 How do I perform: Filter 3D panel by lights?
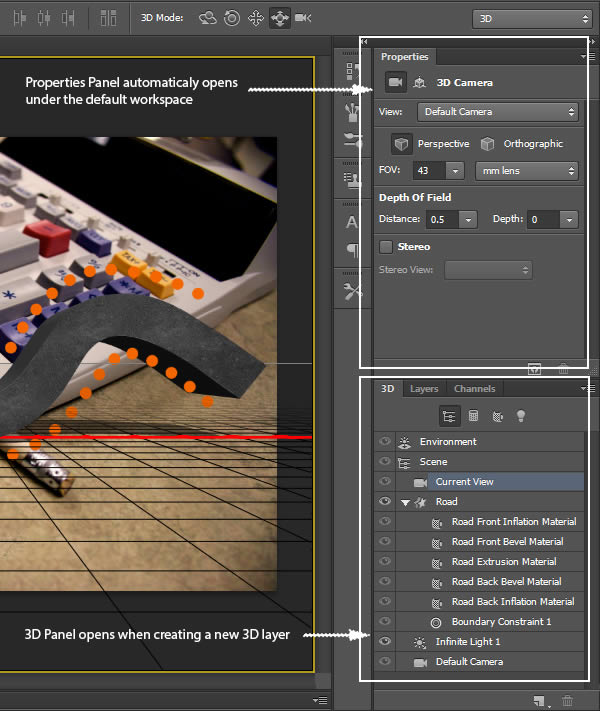point(521,416)
